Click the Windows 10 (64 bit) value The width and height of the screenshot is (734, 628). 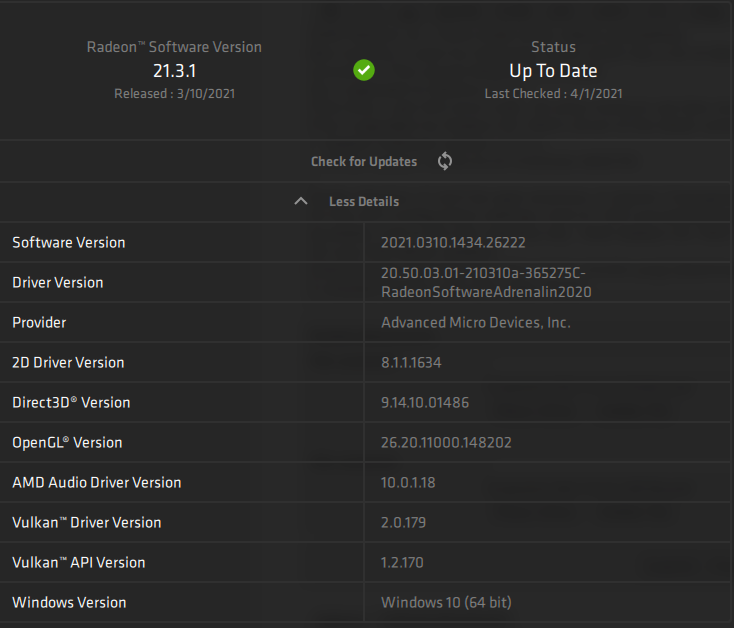tap(446, 603)
